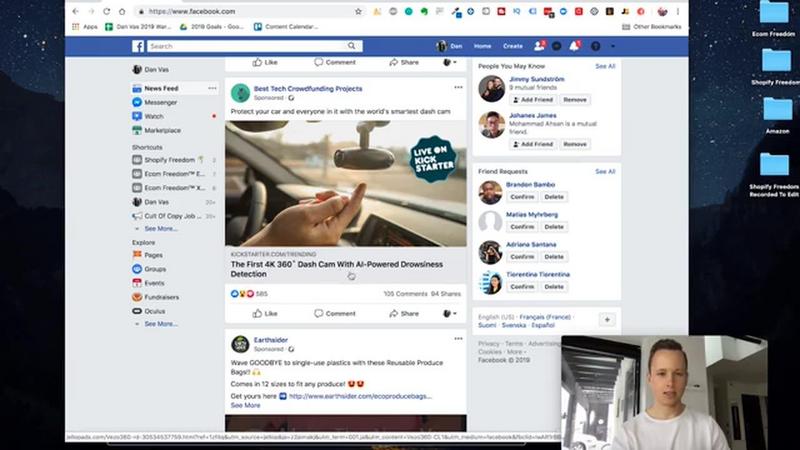This screenshot has width=800, height=450.
Task: Expand See More on Earthsider post
Action: (x=245, y=405)
